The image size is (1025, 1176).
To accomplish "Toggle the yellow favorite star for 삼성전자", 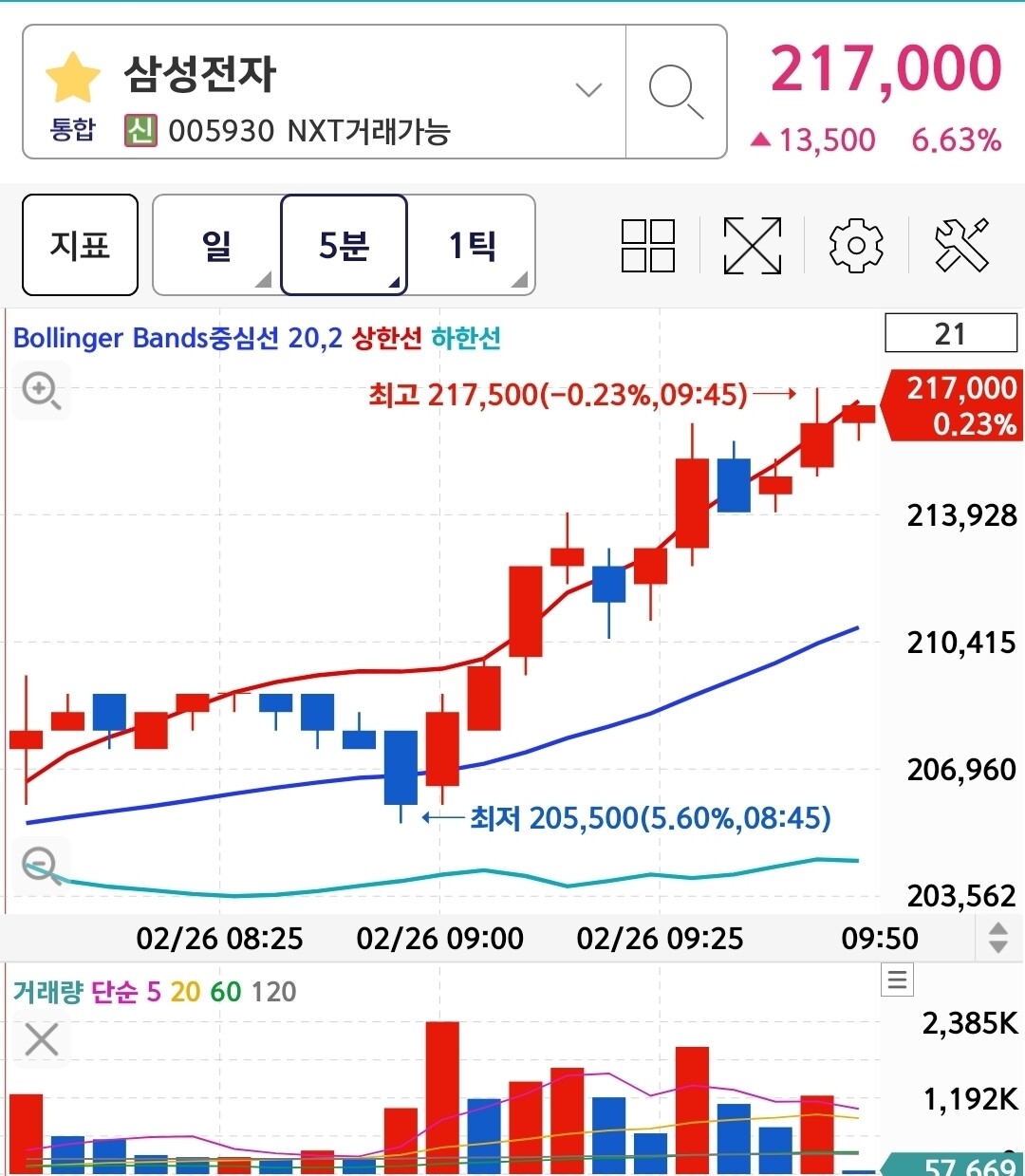I will coord(73,78).
